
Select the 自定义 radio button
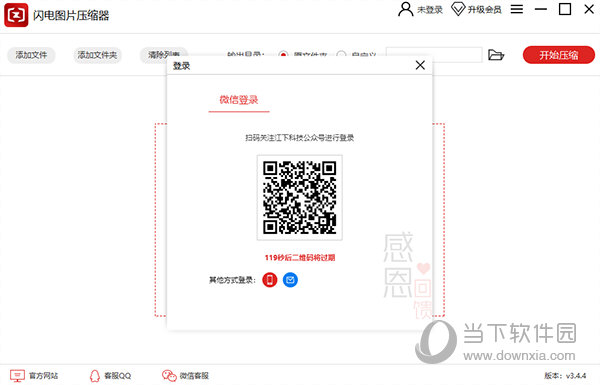tap(341, 55)
